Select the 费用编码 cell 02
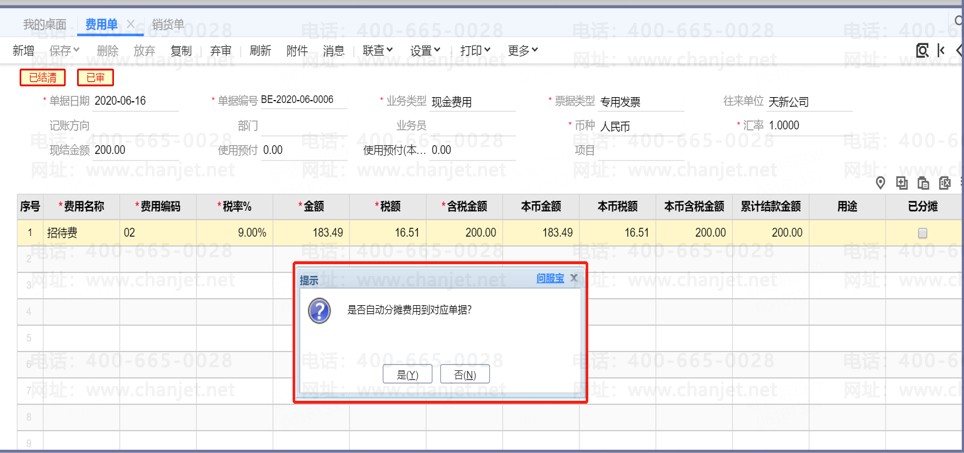The image size is (964, 453). pyautogui.click(x=158, y=233)
